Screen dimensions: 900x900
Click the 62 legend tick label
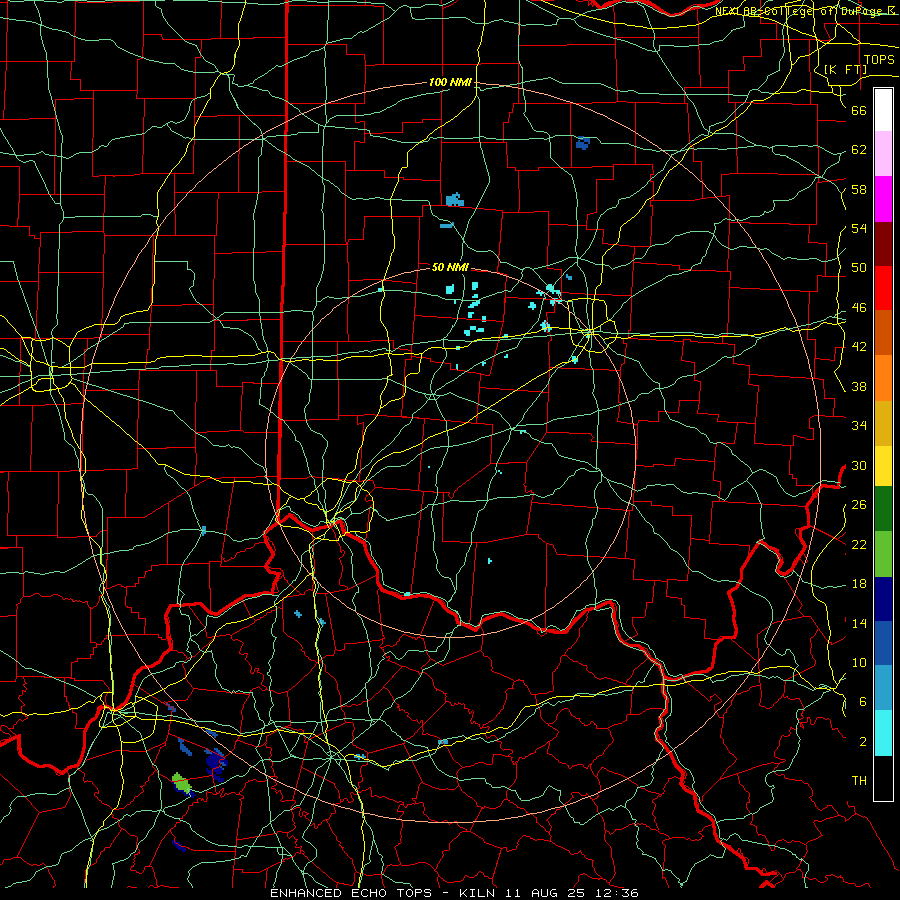coord(859,150)
